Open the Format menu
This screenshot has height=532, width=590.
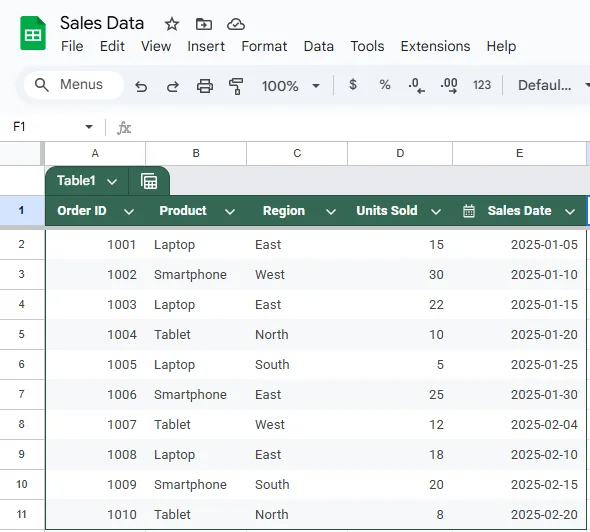[x=264, y=46]
